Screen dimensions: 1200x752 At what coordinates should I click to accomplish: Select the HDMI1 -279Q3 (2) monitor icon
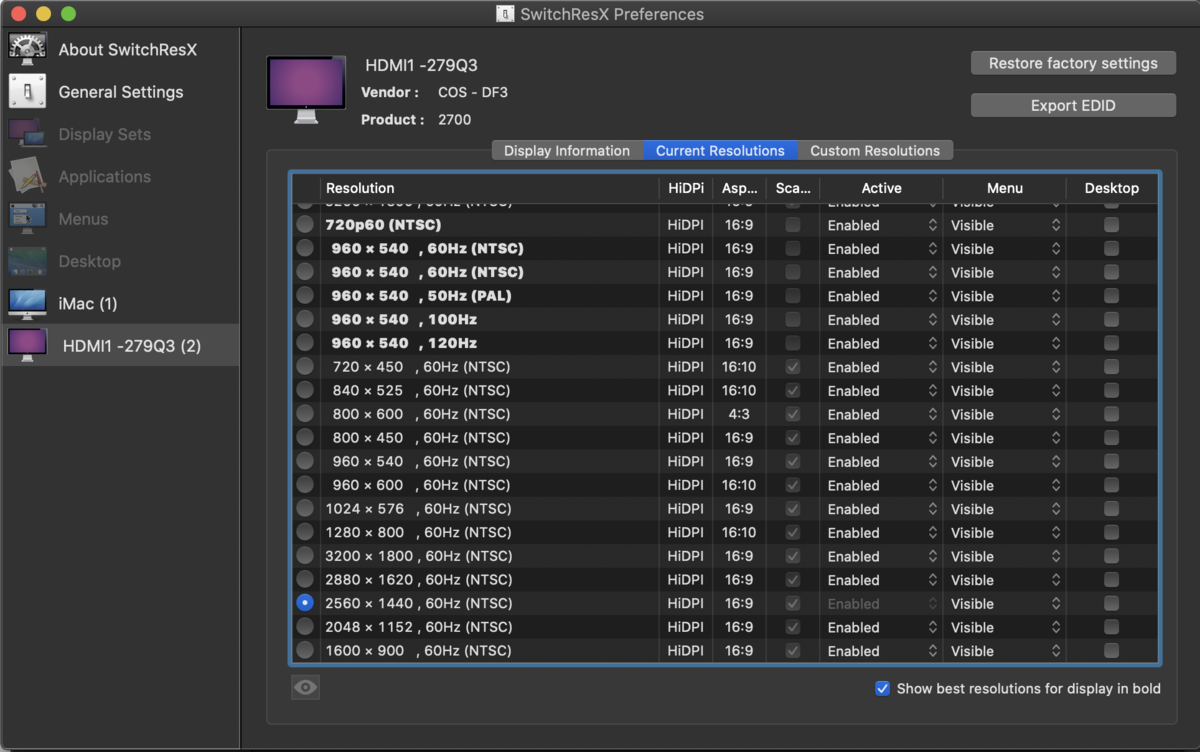[x=27, y=345]
